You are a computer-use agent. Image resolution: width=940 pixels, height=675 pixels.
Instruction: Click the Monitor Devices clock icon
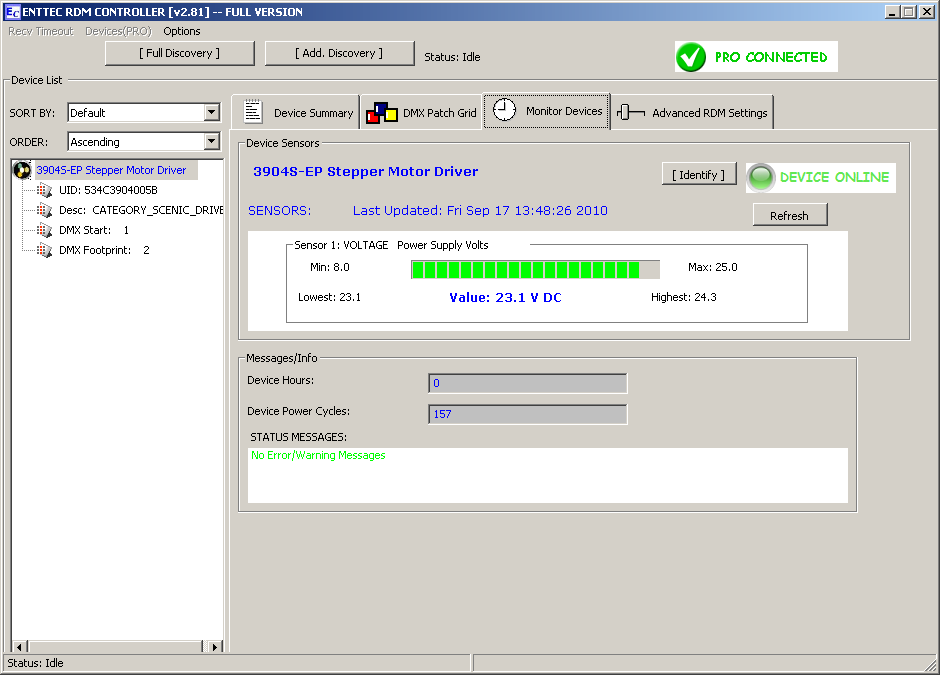pyautogui.click(x=505, y=110)
